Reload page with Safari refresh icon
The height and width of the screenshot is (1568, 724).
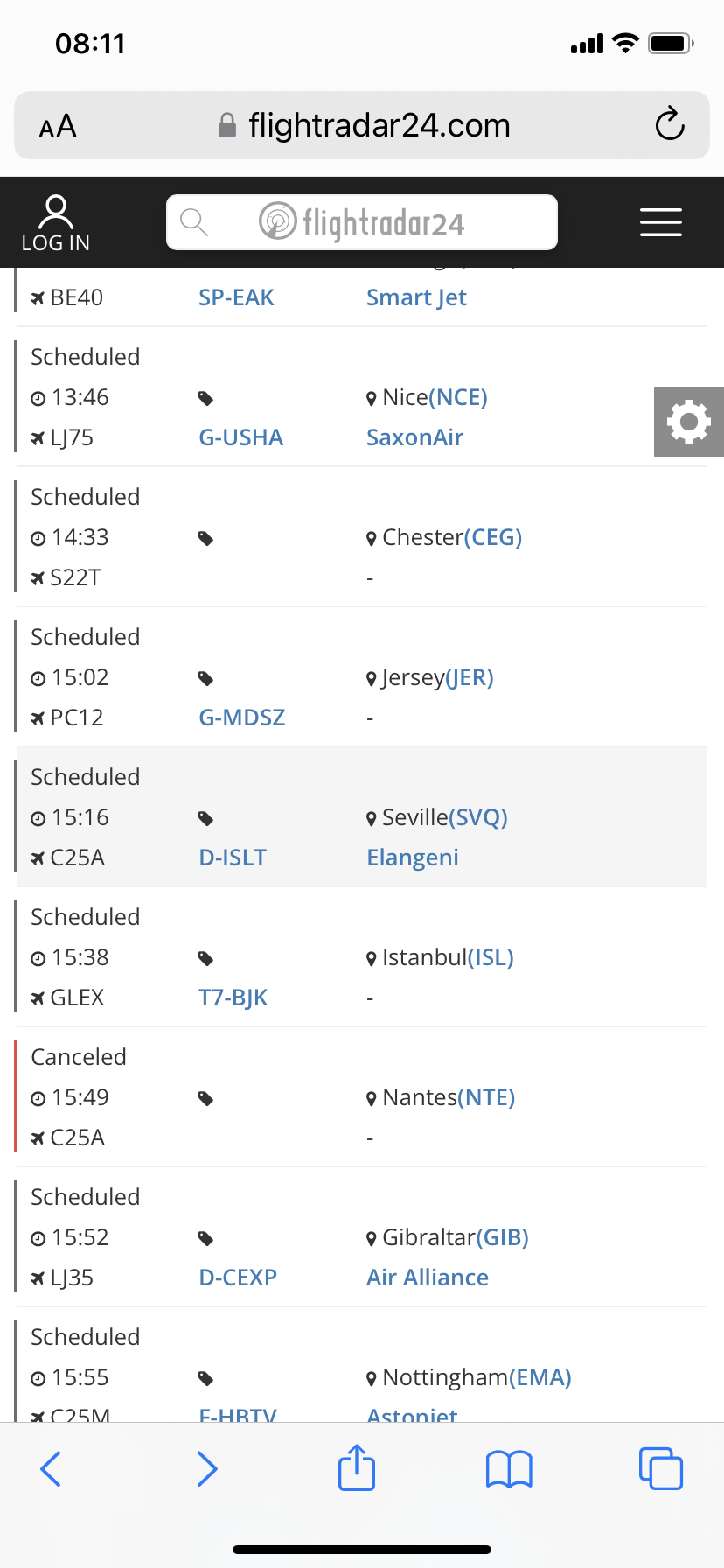[x=670, y=124]
